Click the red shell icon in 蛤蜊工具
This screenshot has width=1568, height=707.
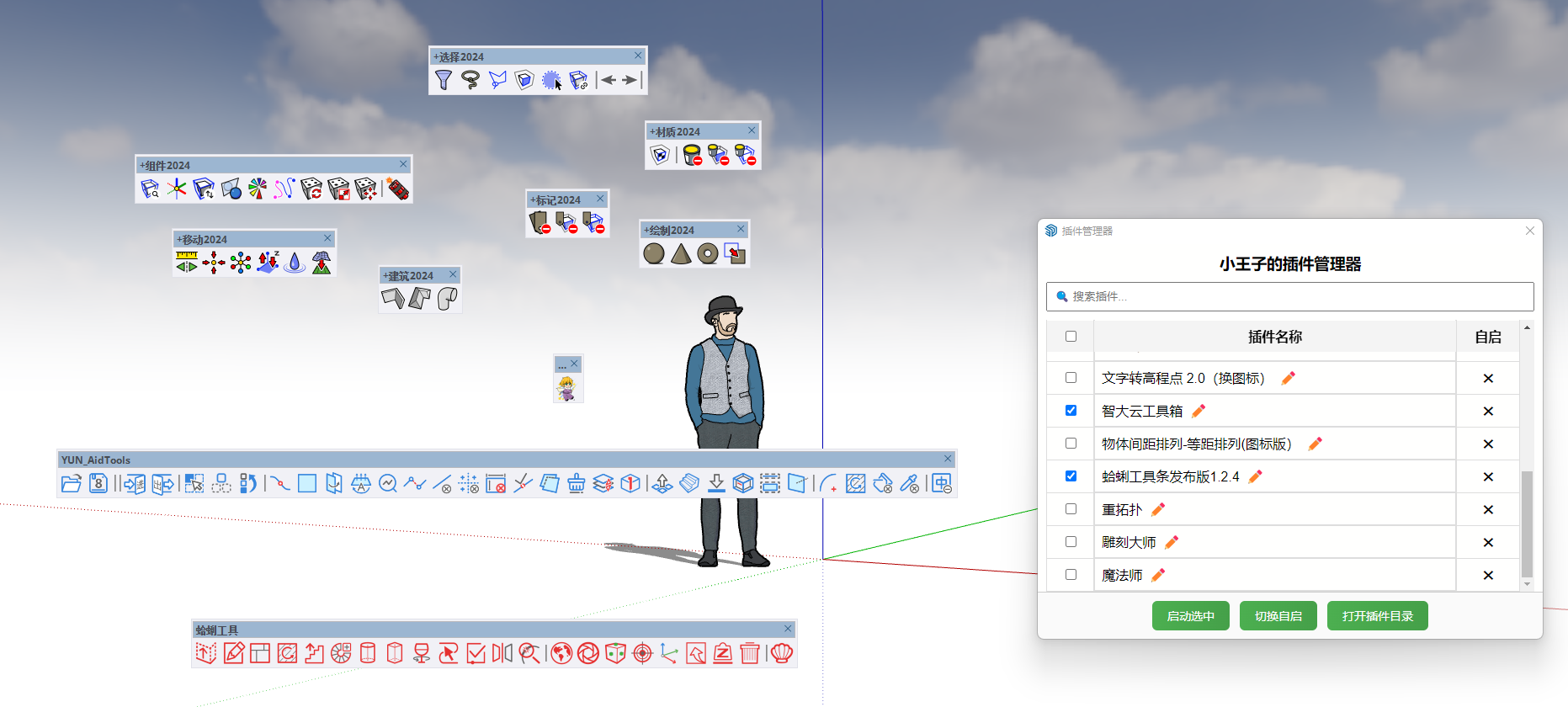click(782, 653)
